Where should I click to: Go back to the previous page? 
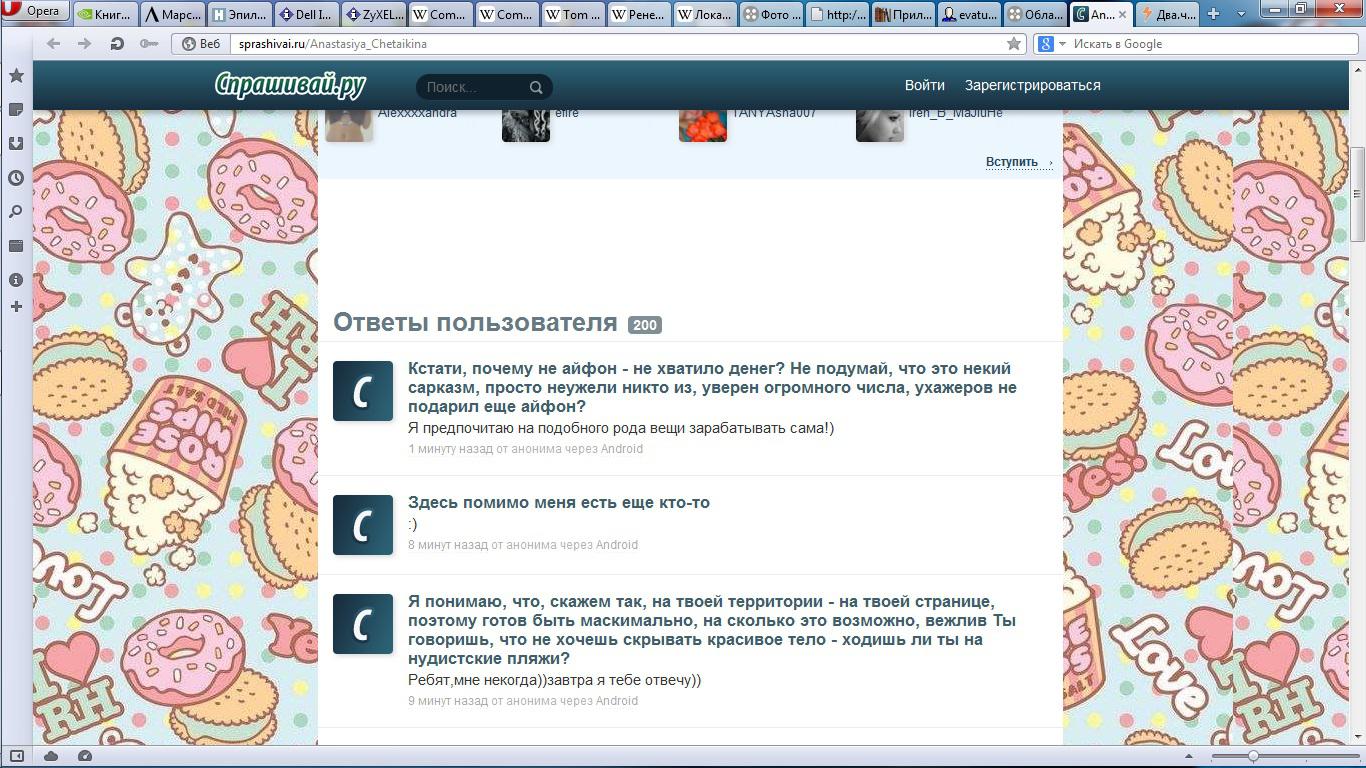pos(54,44)
